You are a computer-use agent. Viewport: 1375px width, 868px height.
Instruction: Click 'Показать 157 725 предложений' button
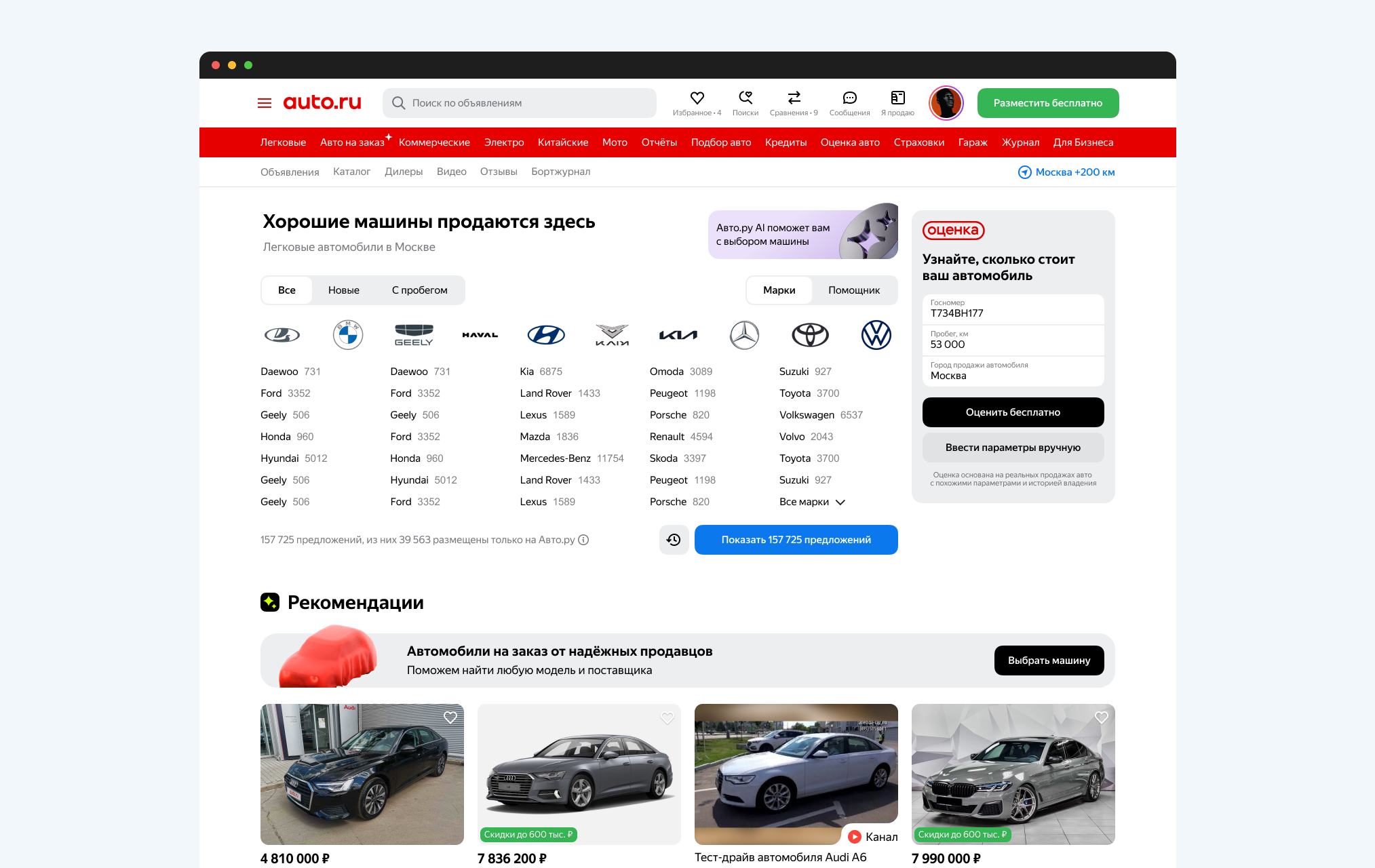point(796,540)
